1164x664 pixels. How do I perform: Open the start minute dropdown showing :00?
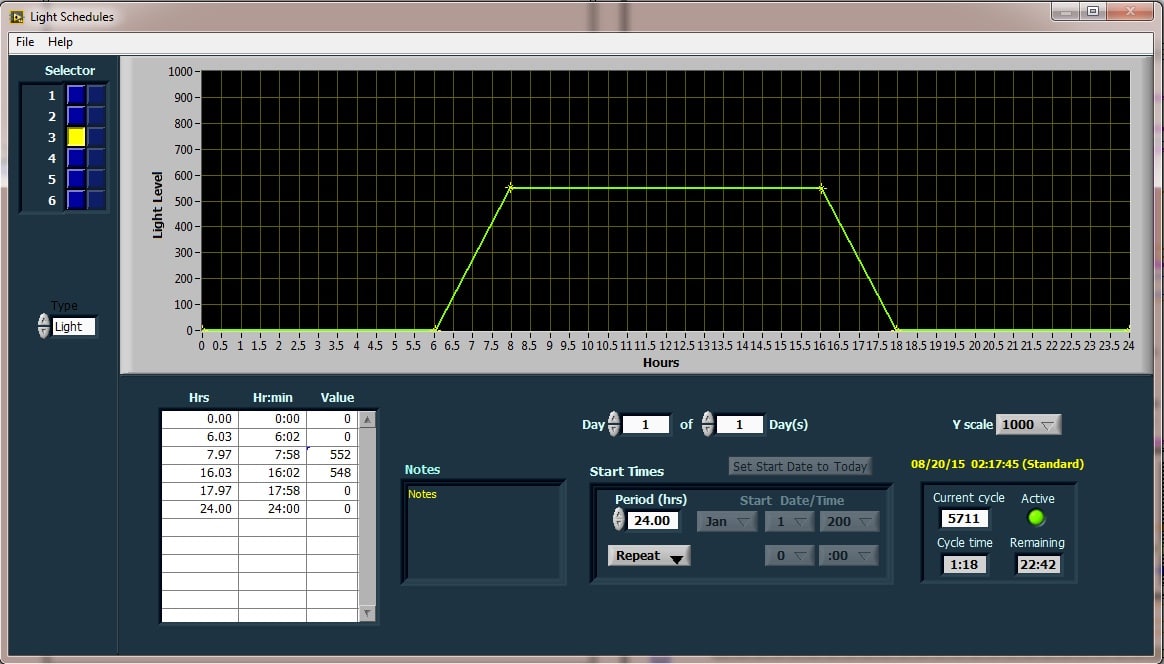coord(849,556)
